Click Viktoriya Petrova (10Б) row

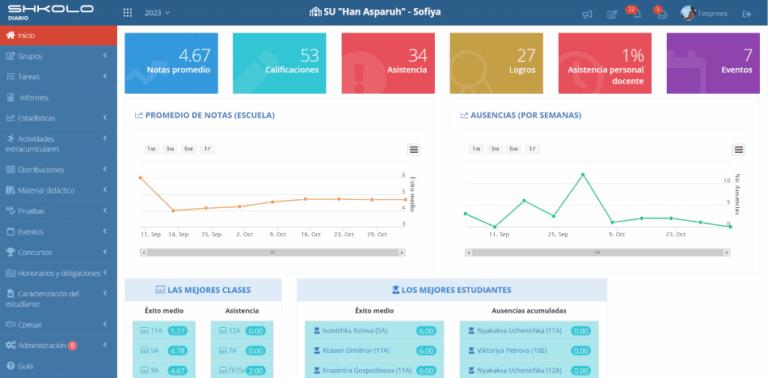[x=529, y=351]
